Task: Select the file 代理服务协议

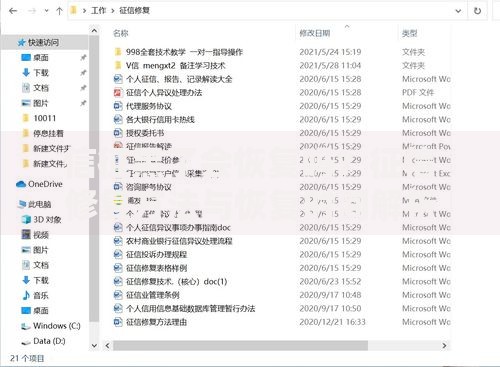Action: point(149,106)
